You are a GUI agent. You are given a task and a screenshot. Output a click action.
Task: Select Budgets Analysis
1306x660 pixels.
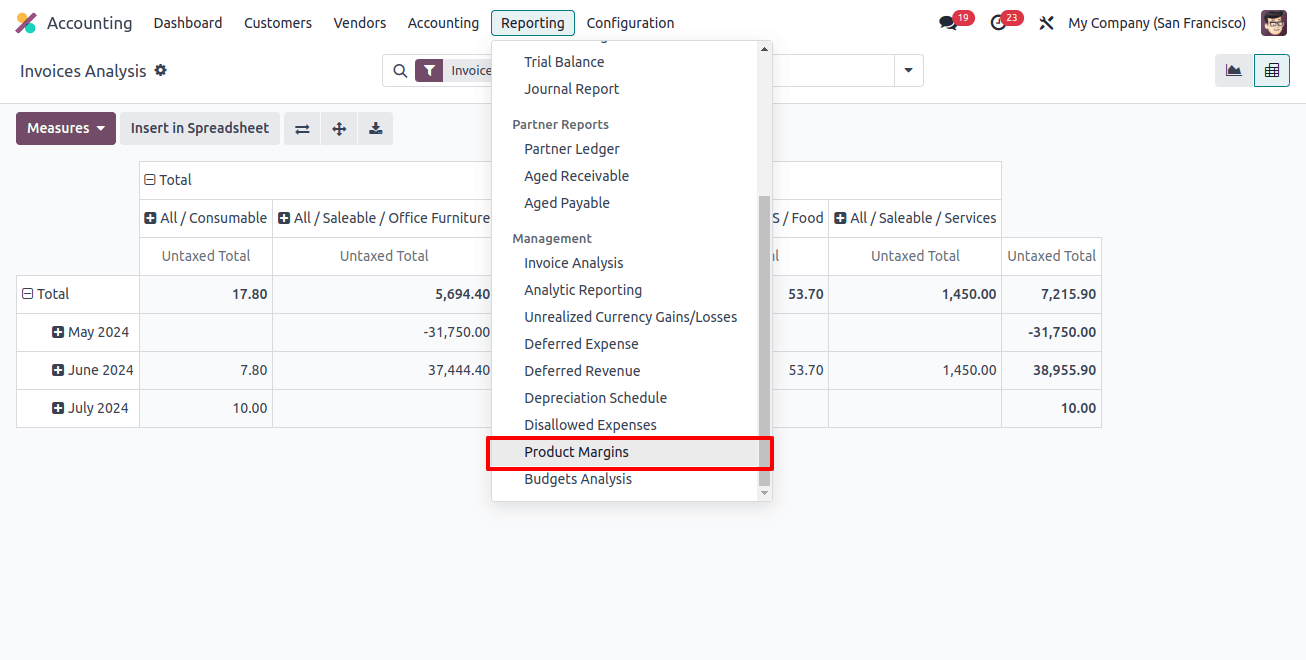[x=625, y=479]
